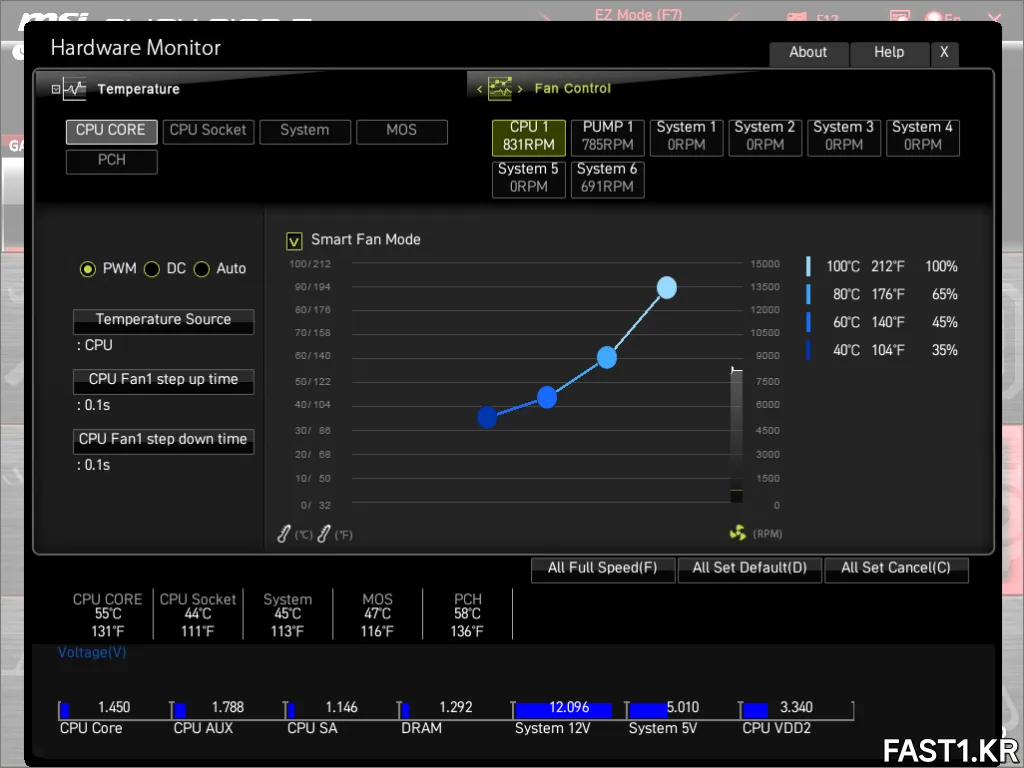1024x768 pixels.
Task: Switch to the System 5 fan tab
Action: 528,178
